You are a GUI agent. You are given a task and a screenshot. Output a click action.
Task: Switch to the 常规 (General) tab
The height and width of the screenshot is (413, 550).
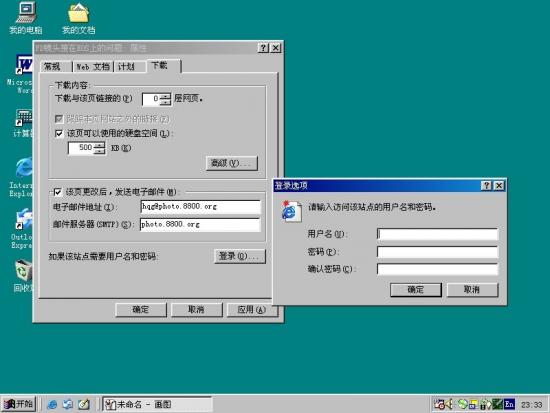point(56,66)
